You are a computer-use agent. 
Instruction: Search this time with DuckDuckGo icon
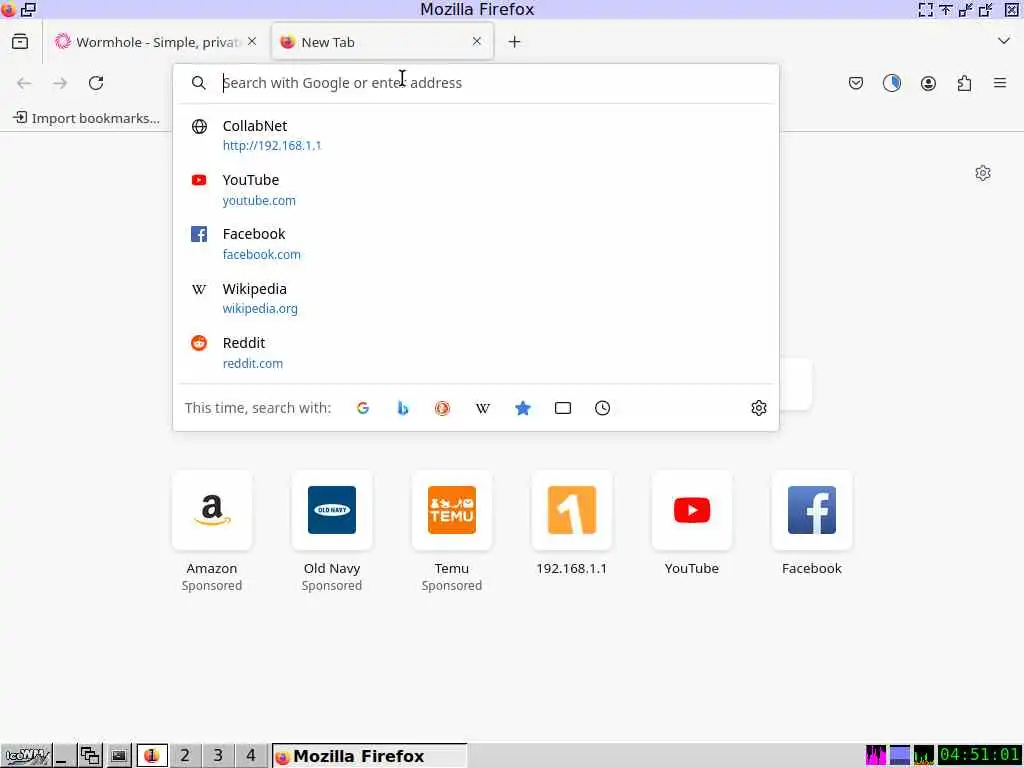point(443,408)
